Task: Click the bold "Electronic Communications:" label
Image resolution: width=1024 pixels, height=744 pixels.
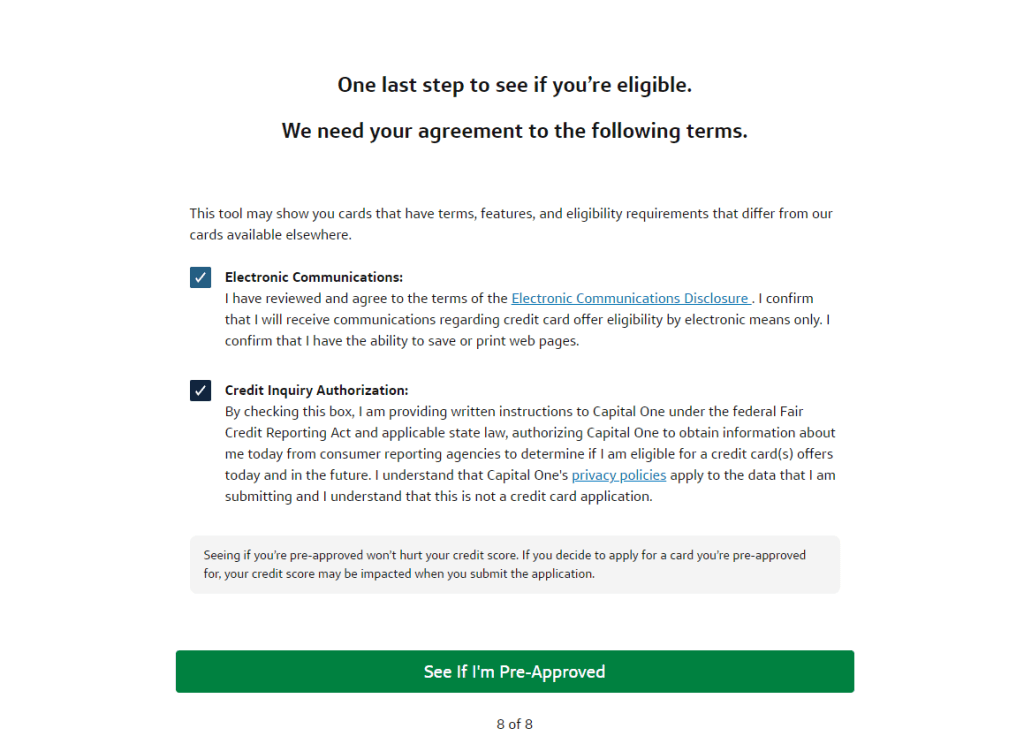Action: [x=313, y=277]
